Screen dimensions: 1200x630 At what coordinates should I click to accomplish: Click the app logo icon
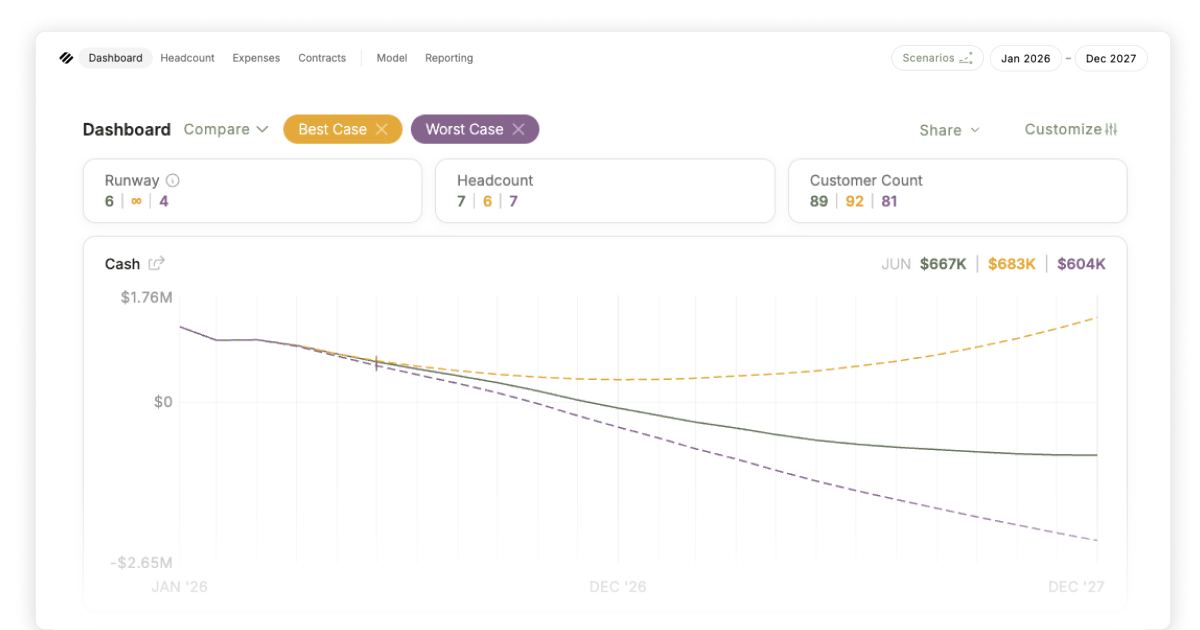pos(66,58)
